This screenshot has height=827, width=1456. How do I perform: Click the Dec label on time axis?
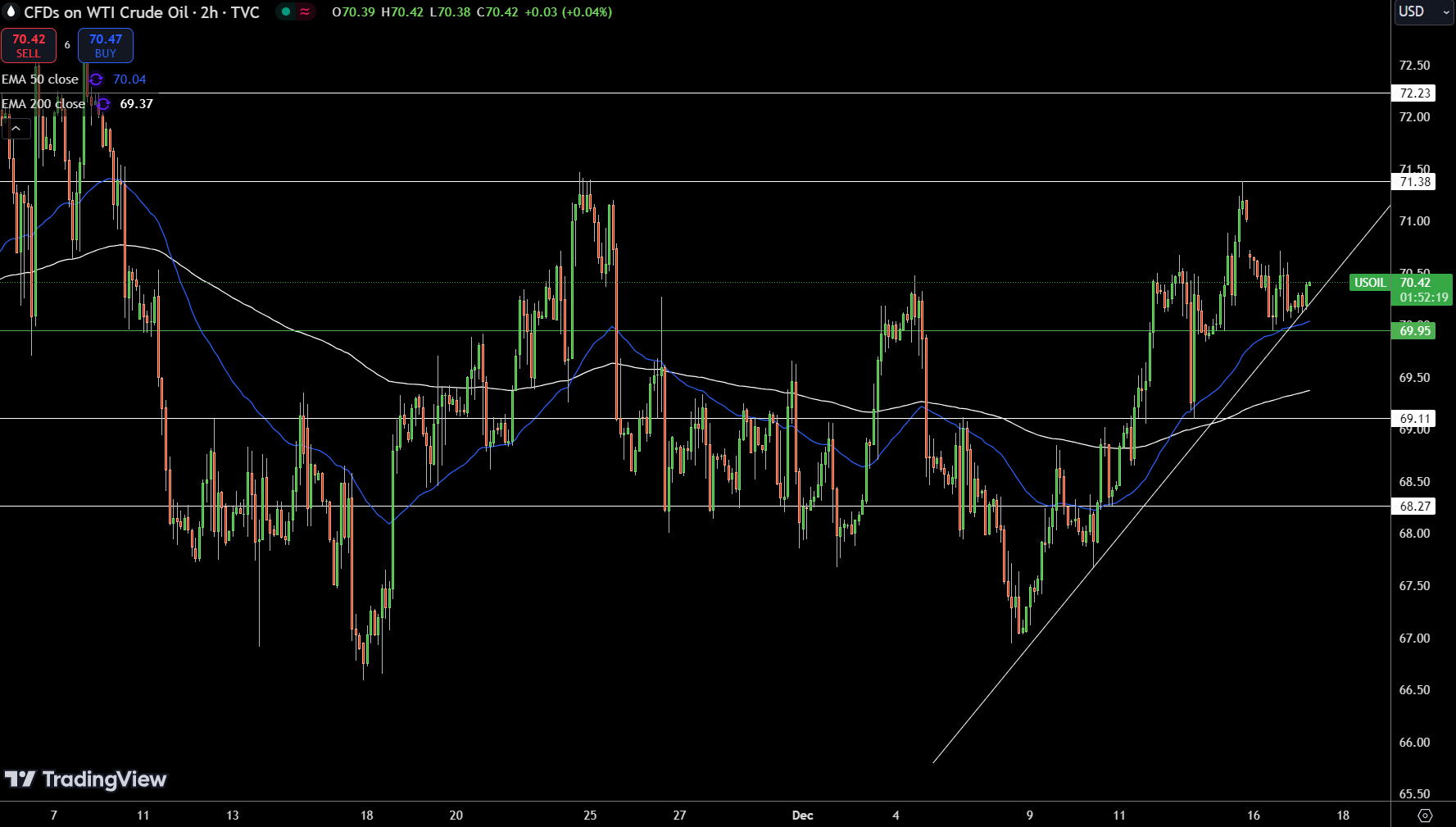pos(803,816)
